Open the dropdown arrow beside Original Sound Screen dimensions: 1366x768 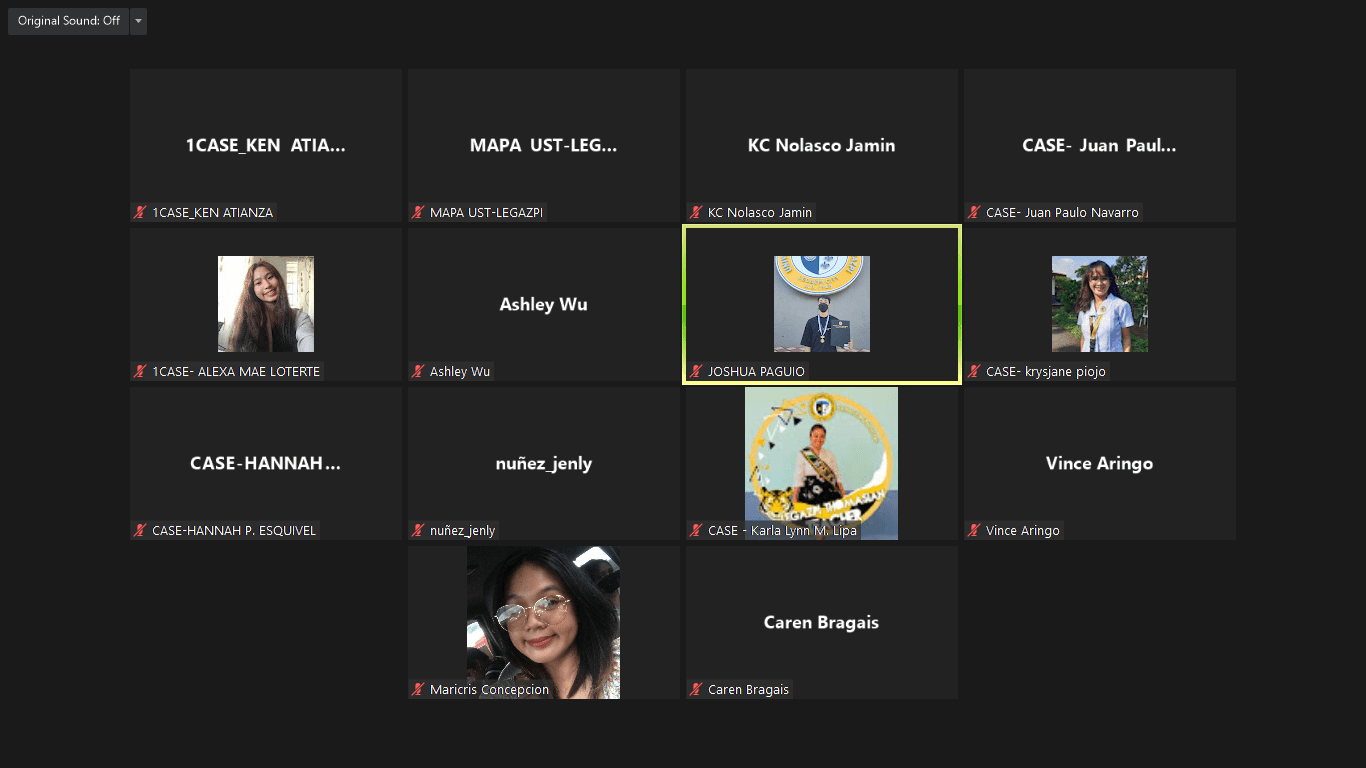pos(138,21)
